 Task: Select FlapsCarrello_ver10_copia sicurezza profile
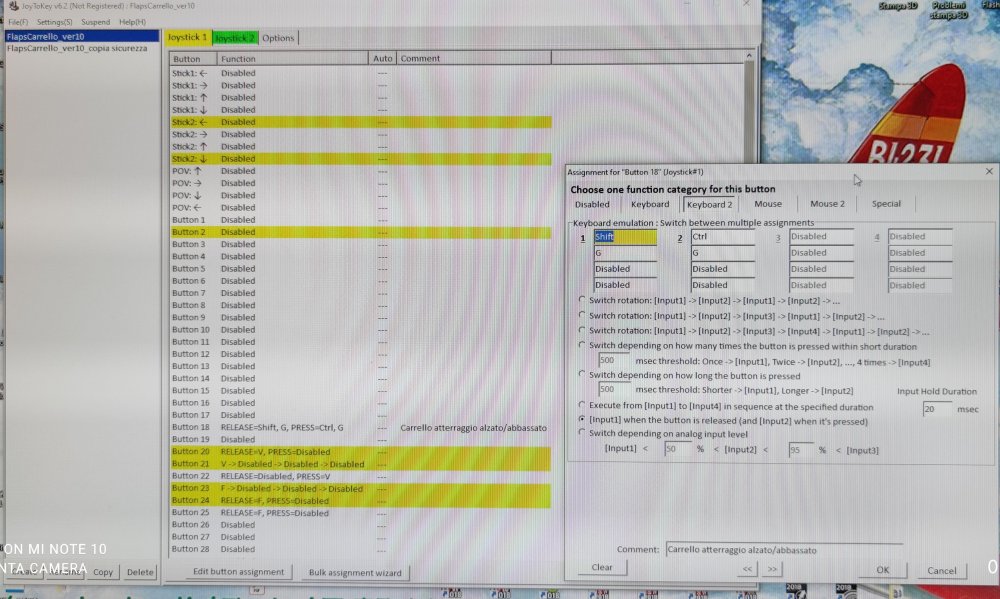pos(82,48)
